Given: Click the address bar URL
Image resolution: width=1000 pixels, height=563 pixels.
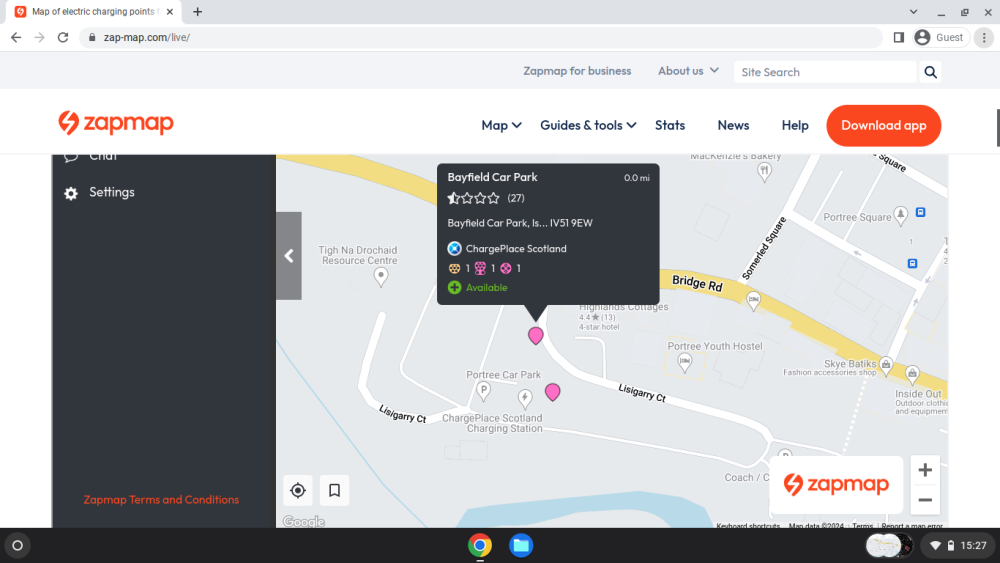Looking at the screenshot, I should (147, 38).
